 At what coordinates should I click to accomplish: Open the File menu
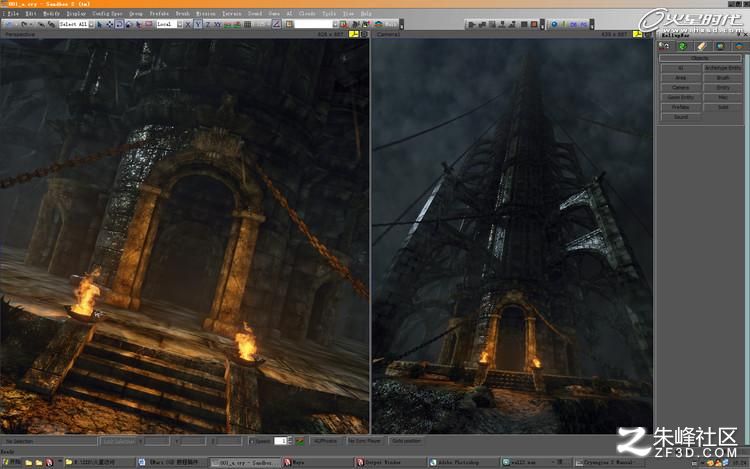[x=12, y=13]
